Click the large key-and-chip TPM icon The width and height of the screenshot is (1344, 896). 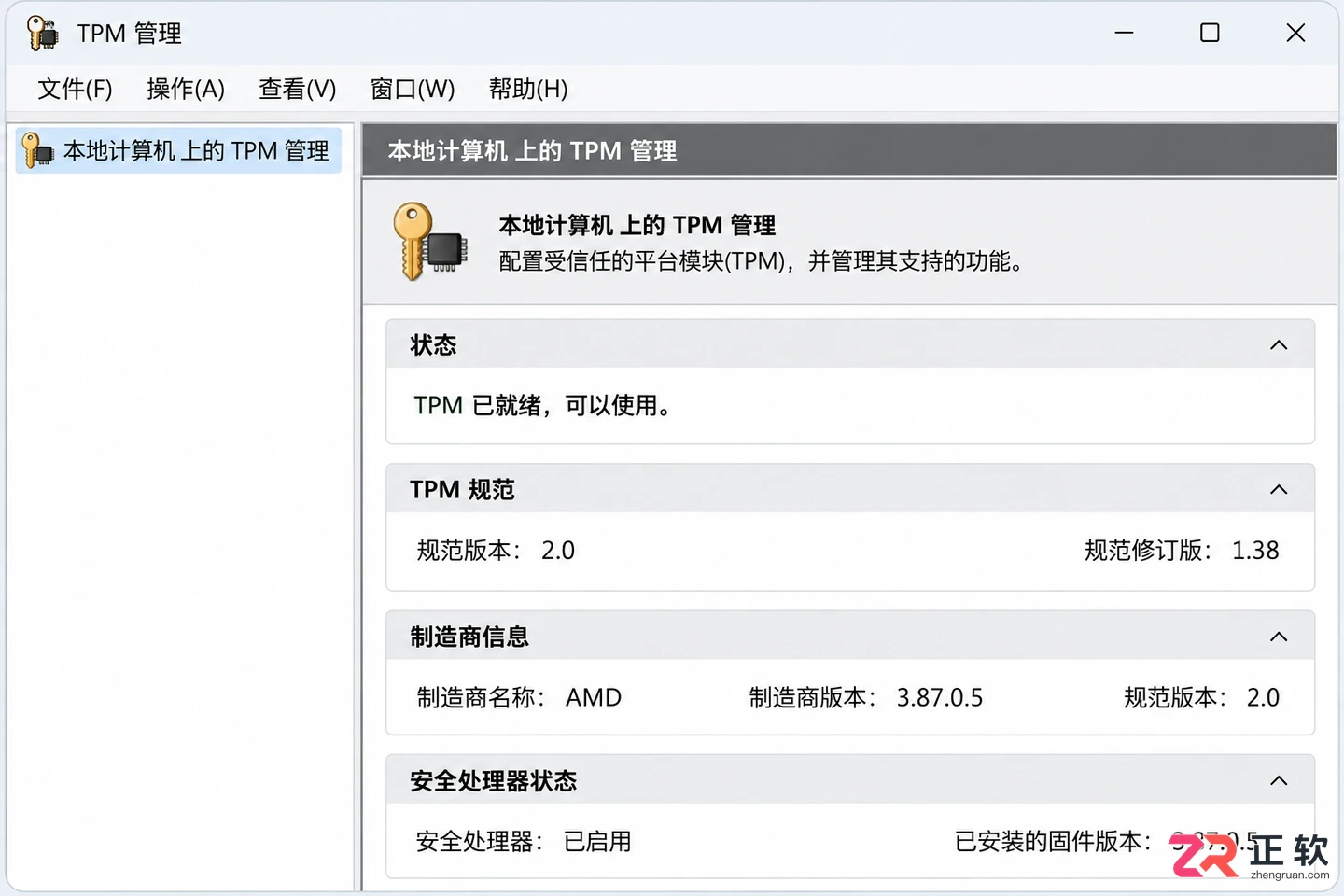(430, 242)
